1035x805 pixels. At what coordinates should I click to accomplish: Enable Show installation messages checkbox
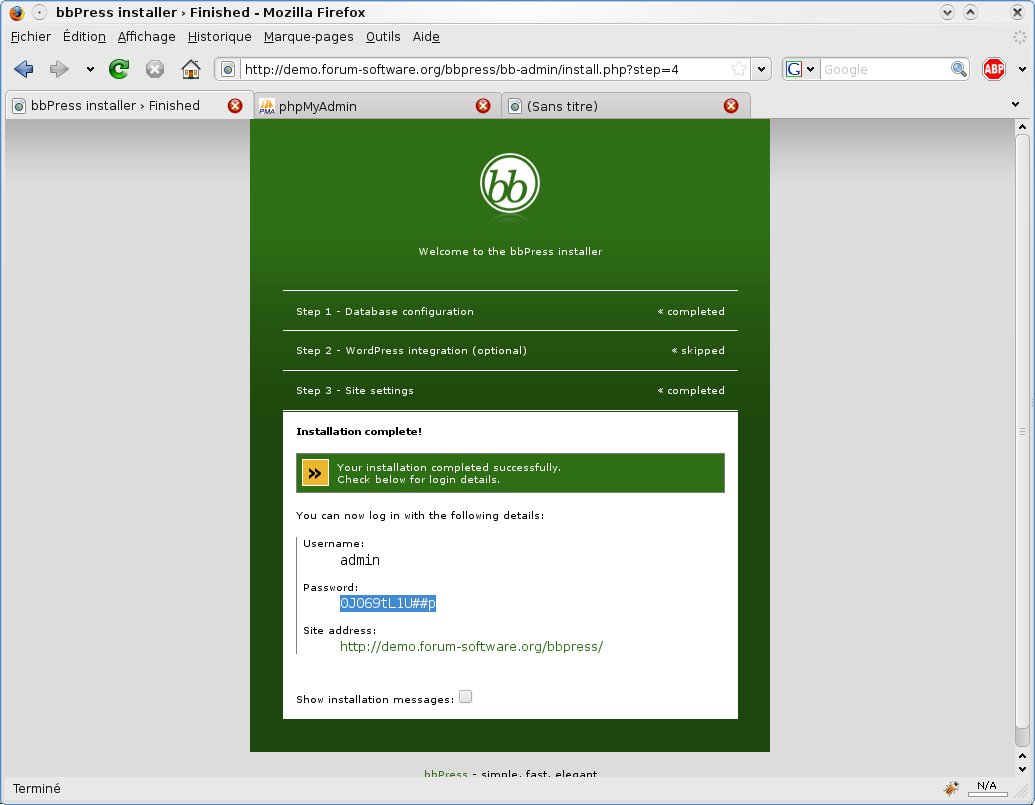click(x=465, y=697)
